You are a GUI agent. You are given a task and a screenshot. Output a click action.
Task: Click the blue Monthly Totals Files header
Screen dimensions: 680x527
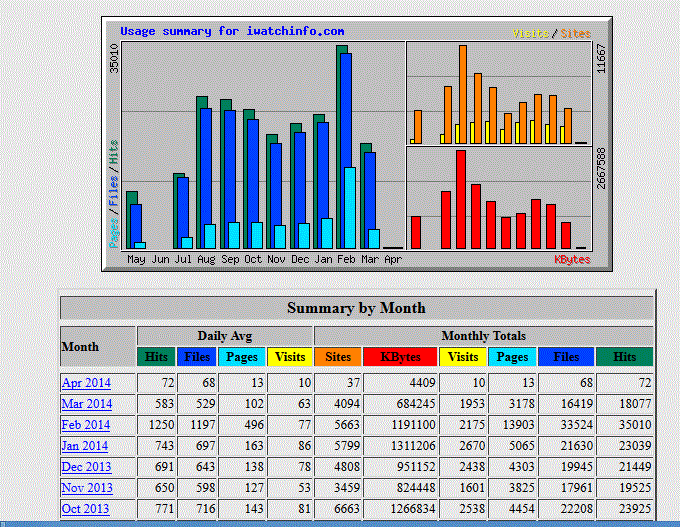tap(566, 357)
